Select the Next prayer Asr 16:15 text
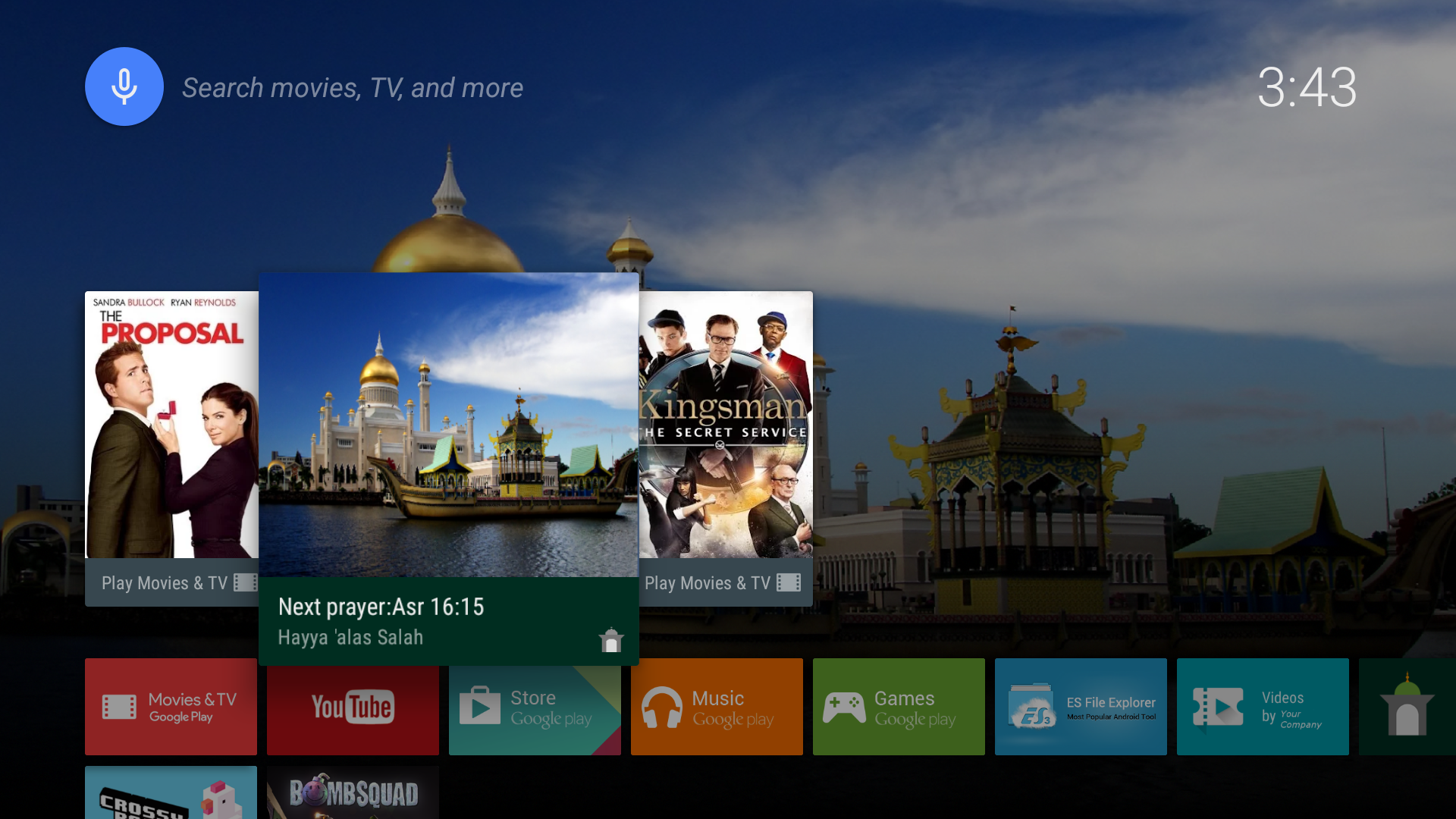The height and width of the screenshot is (819, 1456). coord(381,607)
